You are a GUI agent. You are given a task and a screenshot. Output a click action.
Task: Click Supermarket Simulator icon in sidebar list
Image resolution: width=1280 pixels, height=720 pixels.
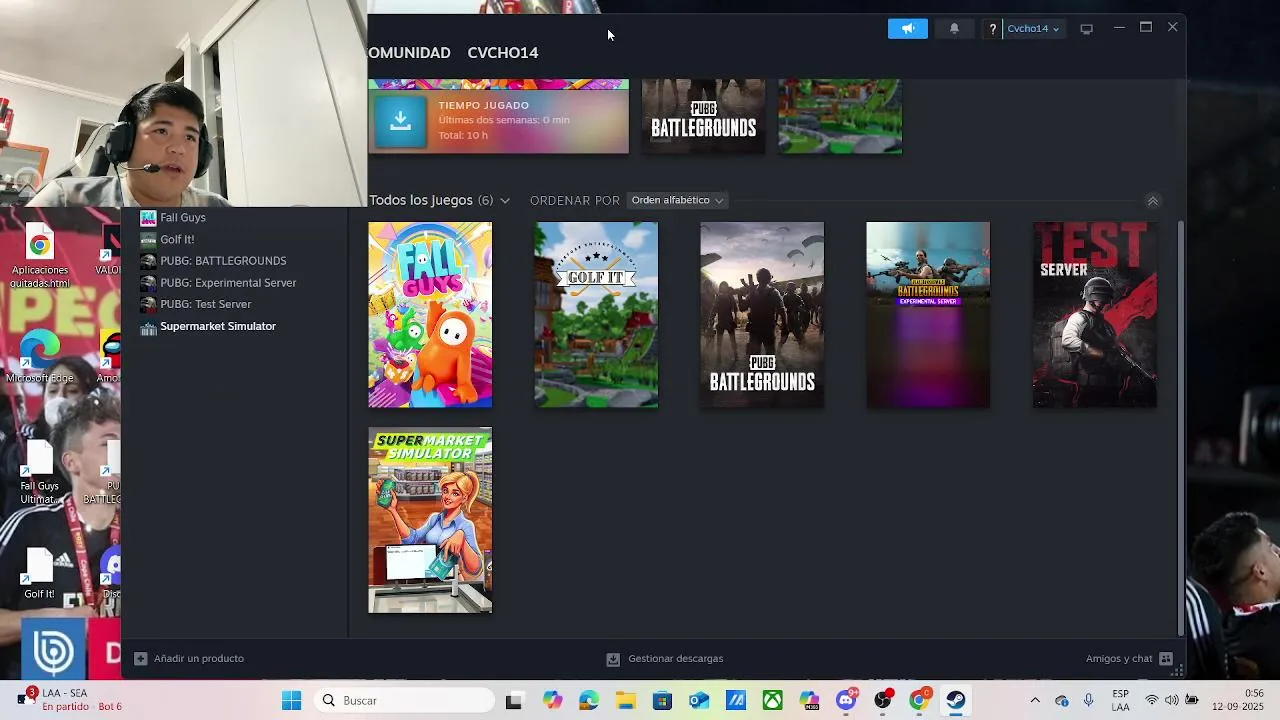click(148, 327)
